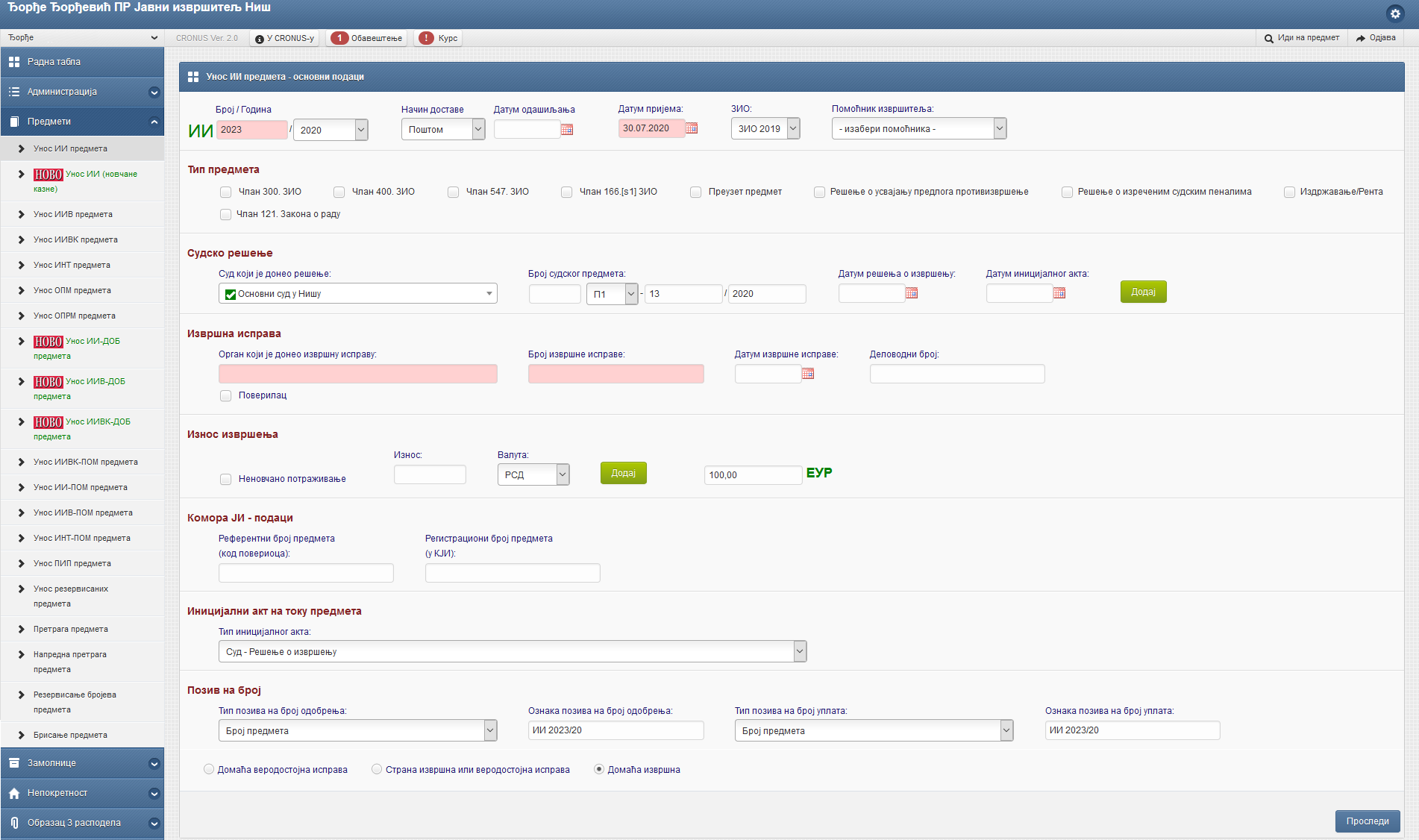
Task: Click the Иди на предмет search icon
Action: point(1268,38)
